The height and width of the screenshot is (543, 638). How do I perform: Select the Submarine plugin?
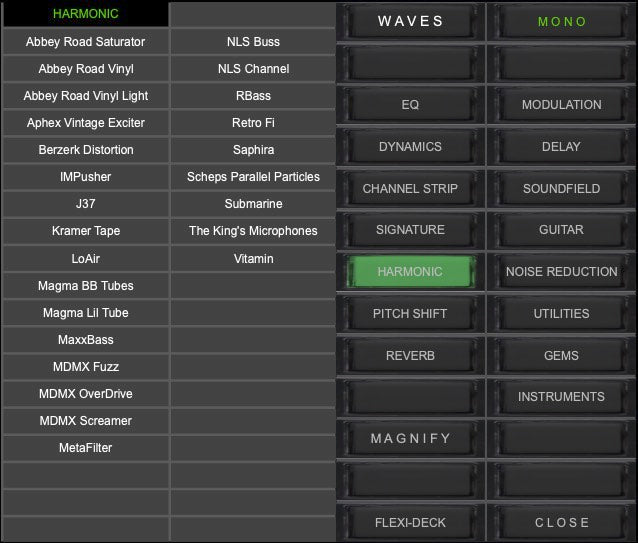pyautogui.click(x=253, y=204)
